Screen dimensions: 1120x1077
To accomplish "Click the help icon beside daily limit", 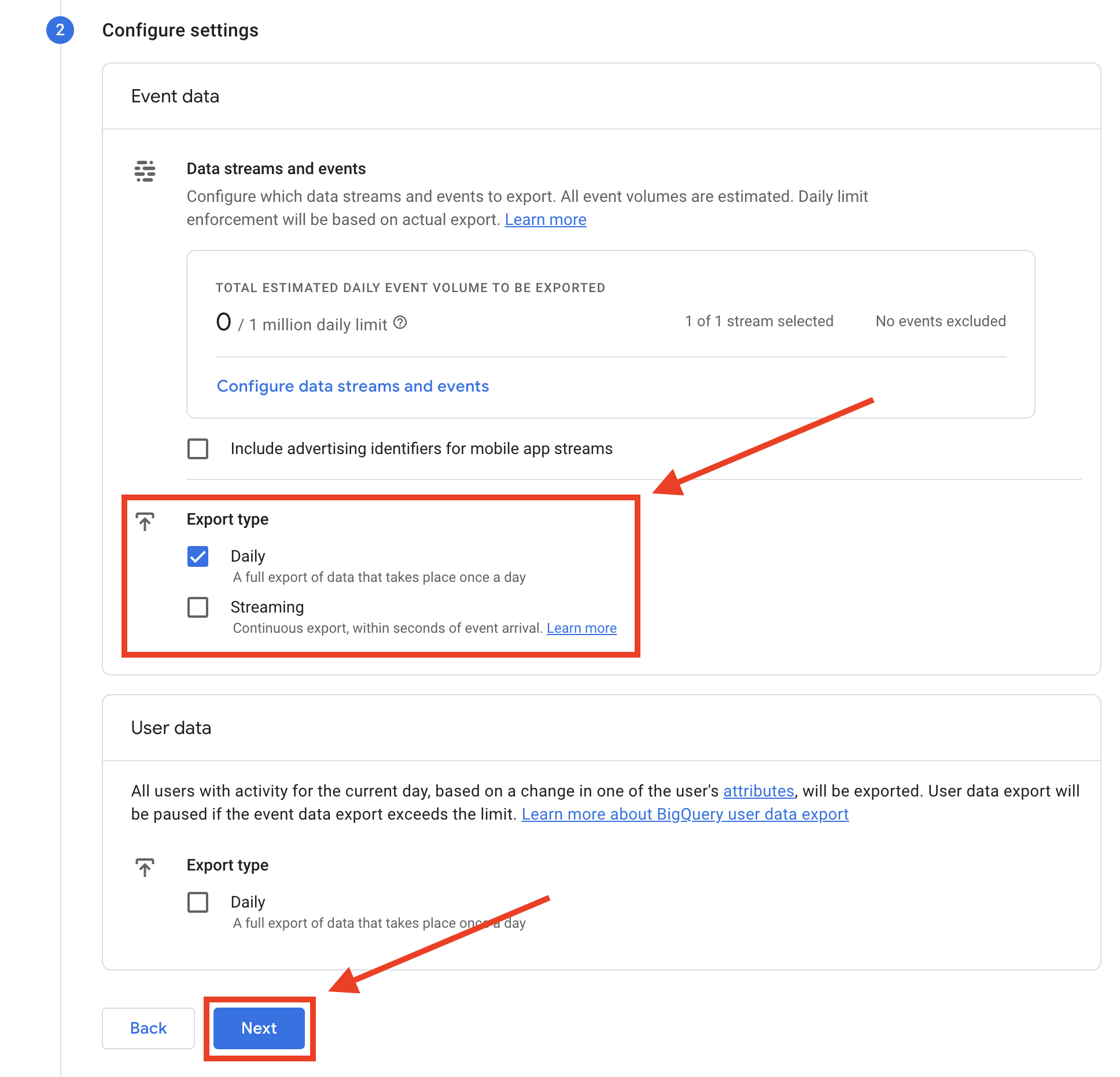I will [x=400, y=323].
